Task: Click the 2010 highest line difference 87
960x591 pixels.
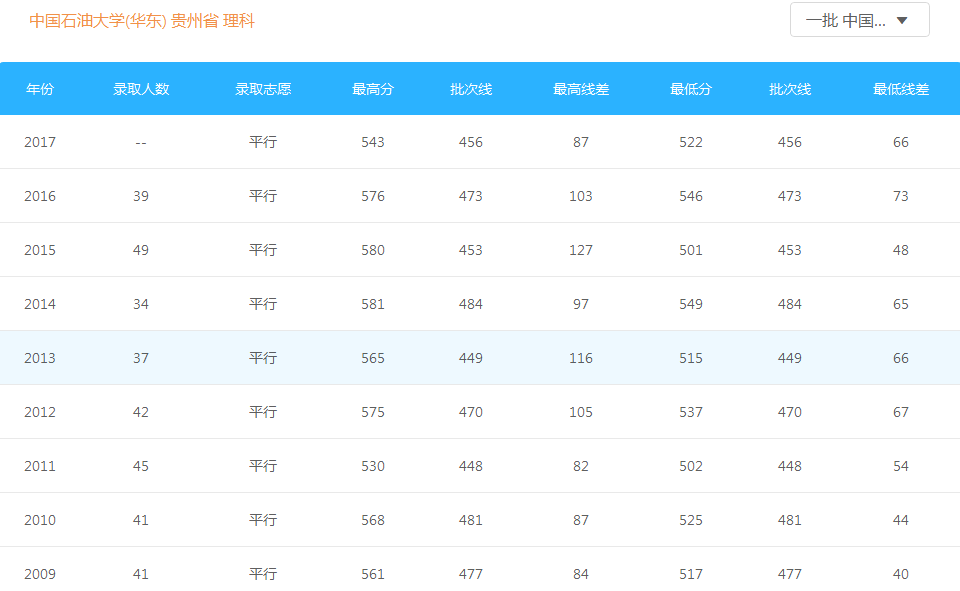Action: coord(581,520)
